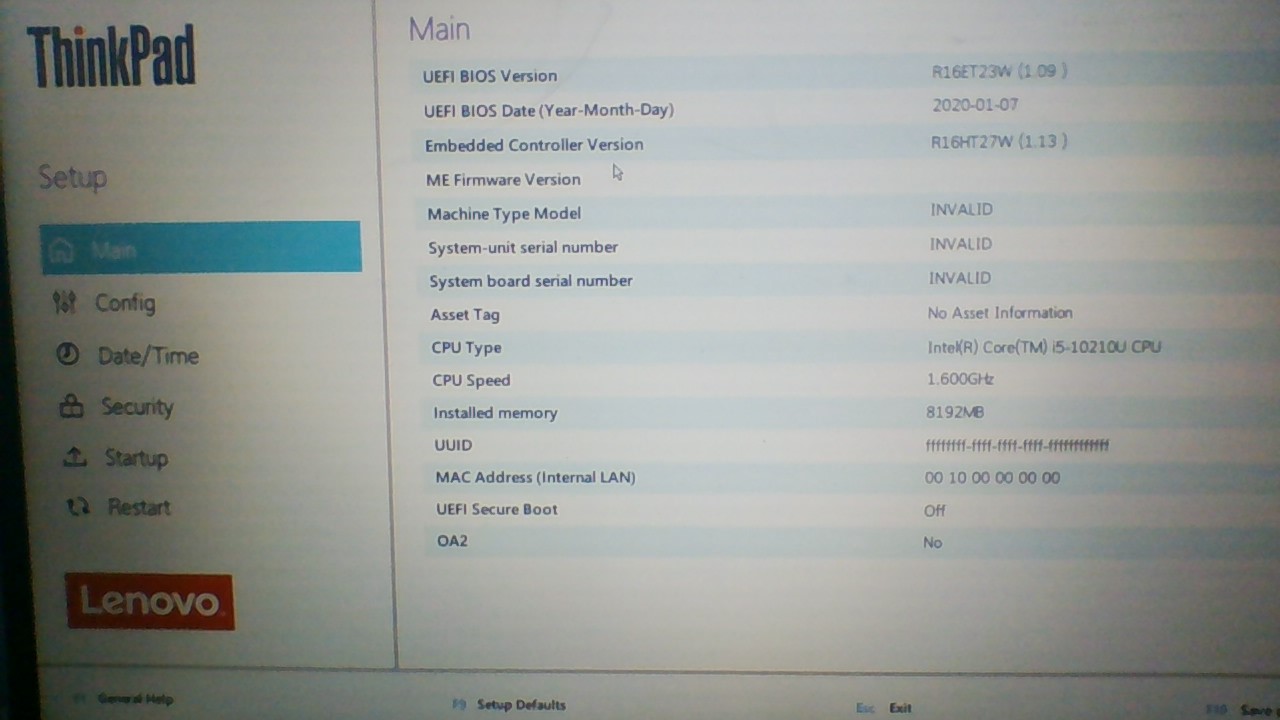Click the INVALID value for Machine Type Model
The image size is (1280, 720).
961,210
